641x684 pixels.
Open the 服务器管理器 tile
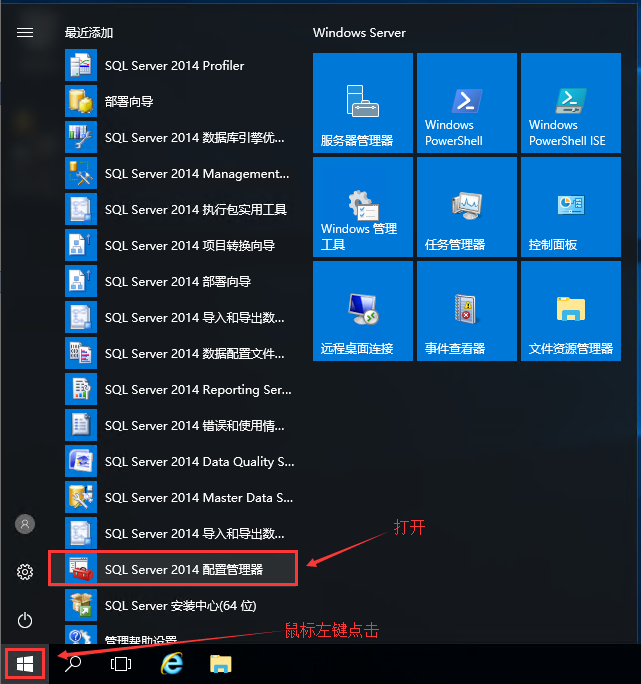(x=363, y=103)
